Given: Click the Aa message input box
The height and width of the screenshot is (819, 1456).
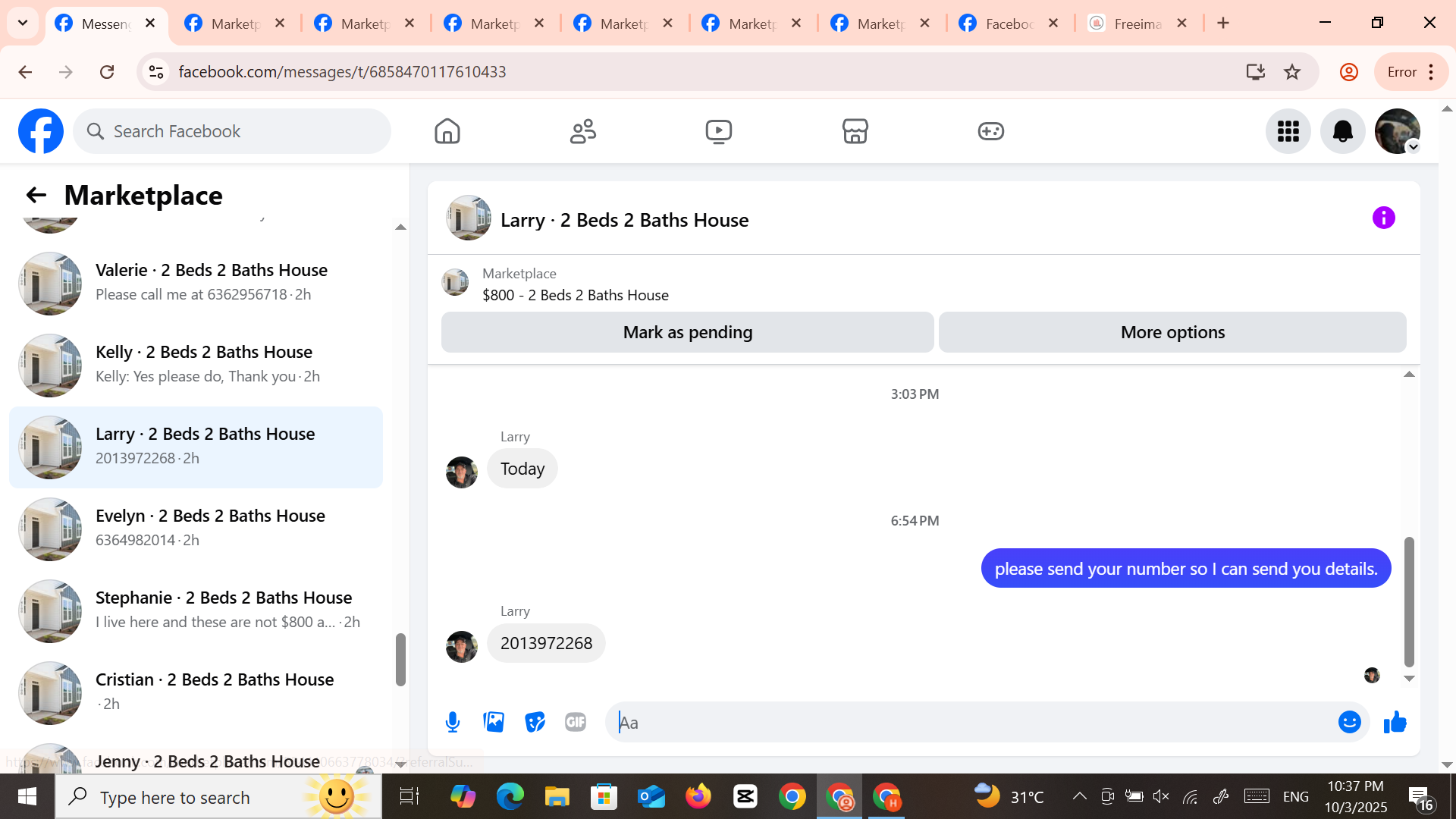Looking at the screenshot, I should tap(973, 722).
